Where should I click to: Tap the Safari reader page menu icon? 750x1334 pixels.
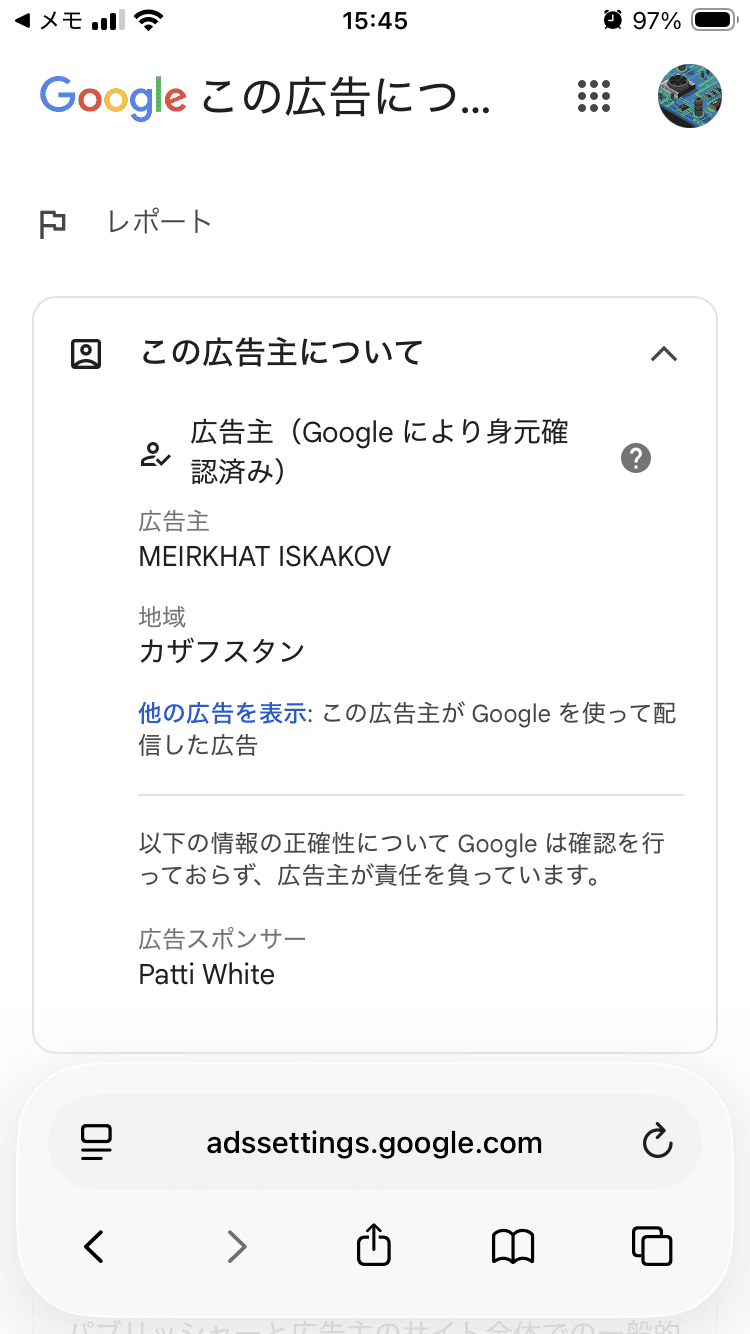(x=96, y=1143)
